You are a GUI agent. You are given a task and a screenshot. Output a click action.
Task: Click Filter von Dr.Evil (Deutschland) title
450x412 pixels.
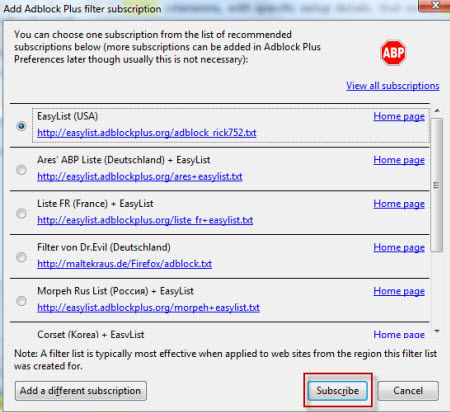click(x=104, y=247)
